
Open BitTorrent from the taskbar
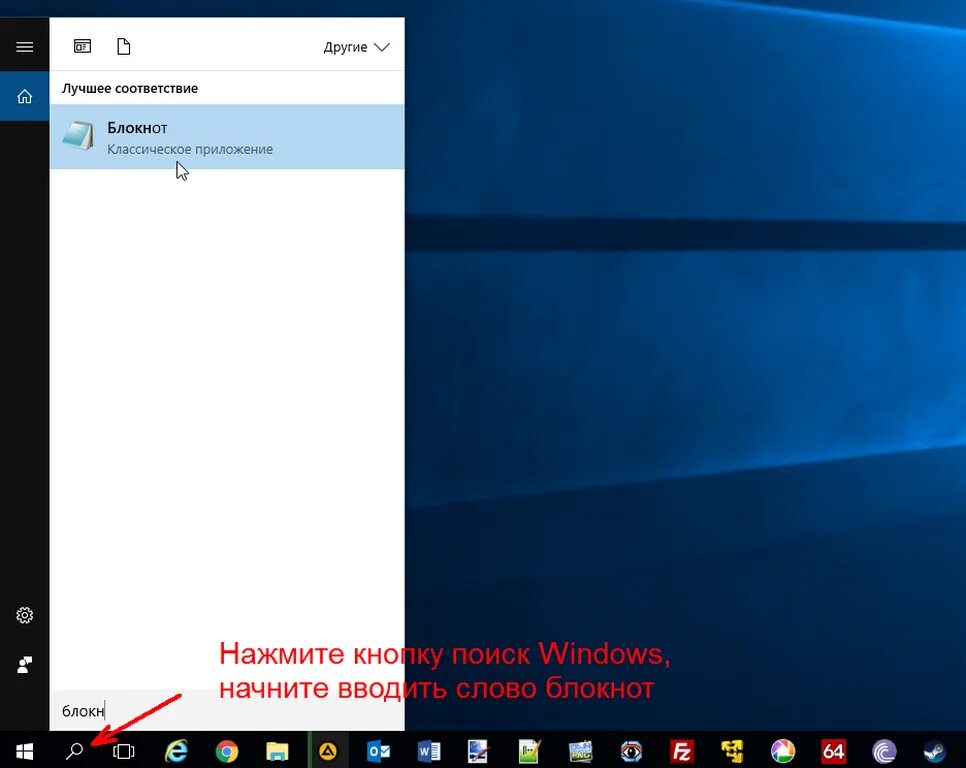tap(884, 751)
